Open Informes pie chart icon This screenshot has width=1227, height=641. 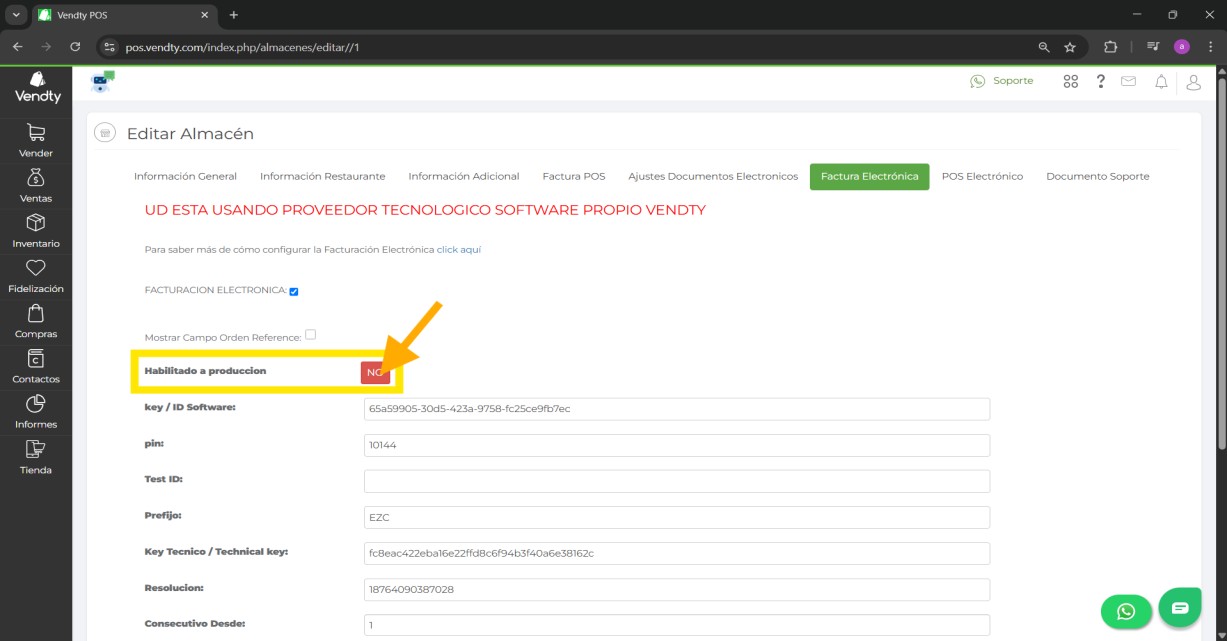pyautogui.click(x=36, y=403)
